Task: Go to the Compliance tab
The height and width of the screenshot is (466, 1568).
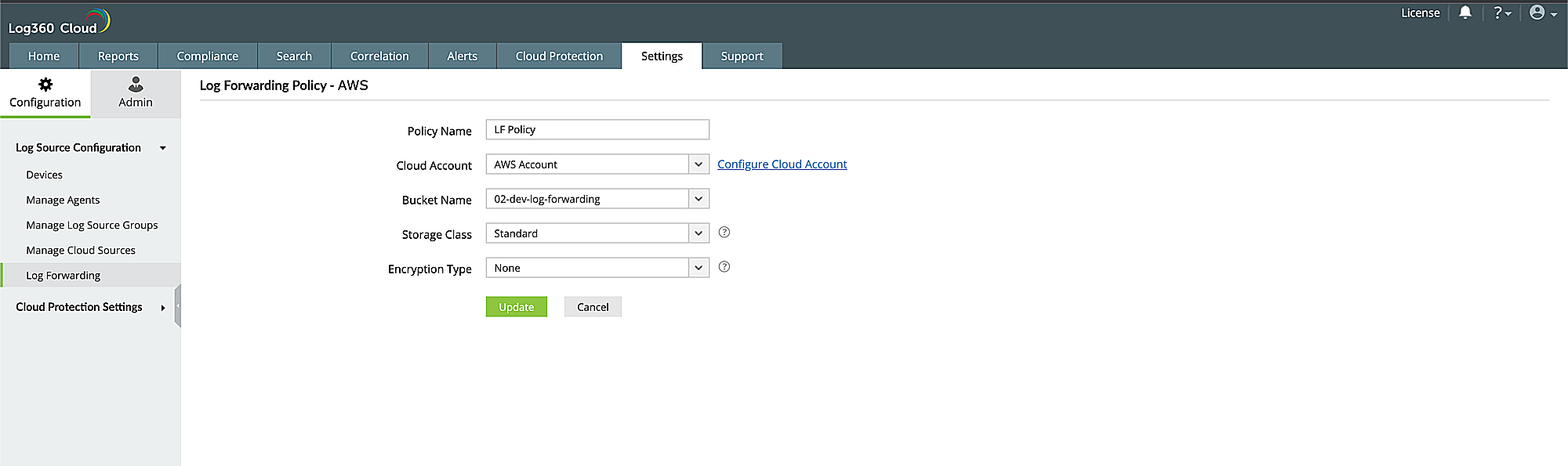Action: coord(208,56)
